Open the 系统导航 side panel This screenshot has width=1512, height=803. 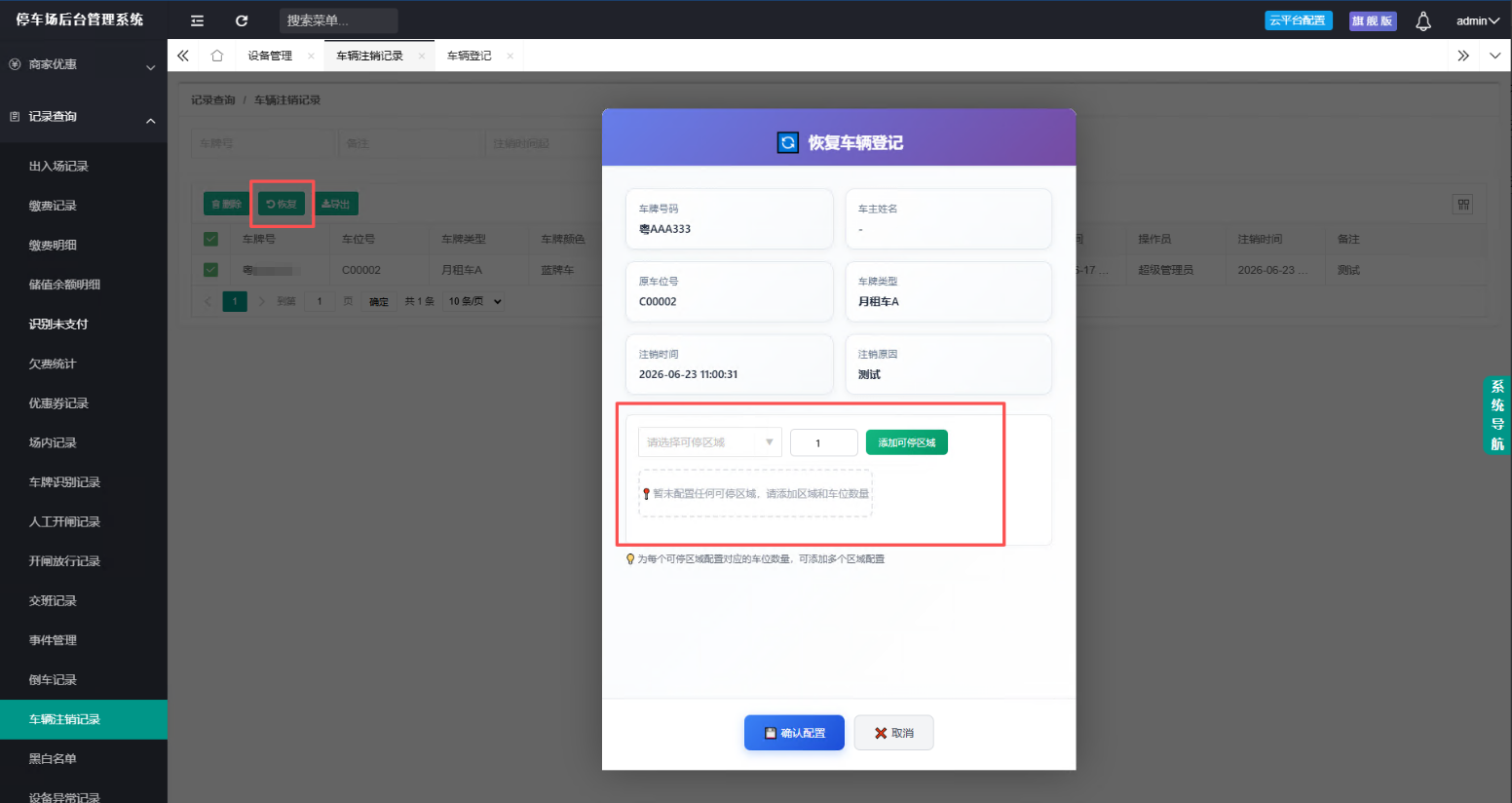click(1497, 415)
